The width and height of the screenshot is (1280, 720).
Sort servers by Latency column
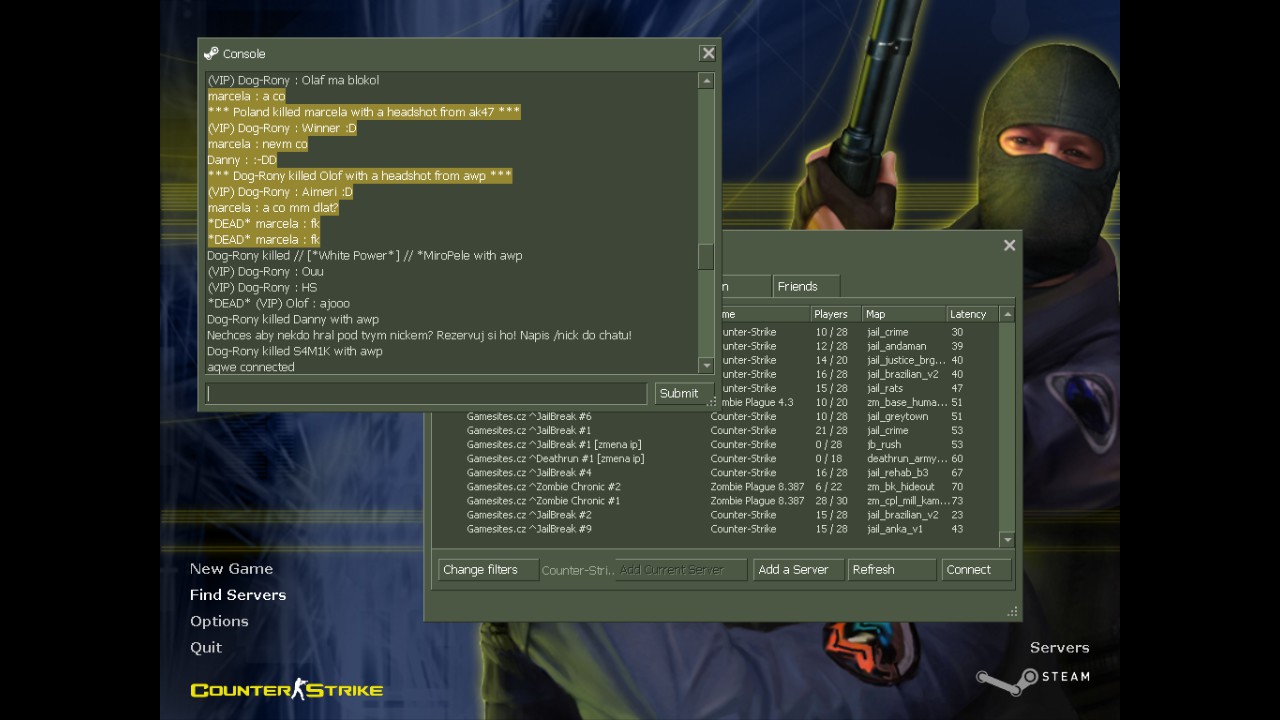click(x=972, y=314)
